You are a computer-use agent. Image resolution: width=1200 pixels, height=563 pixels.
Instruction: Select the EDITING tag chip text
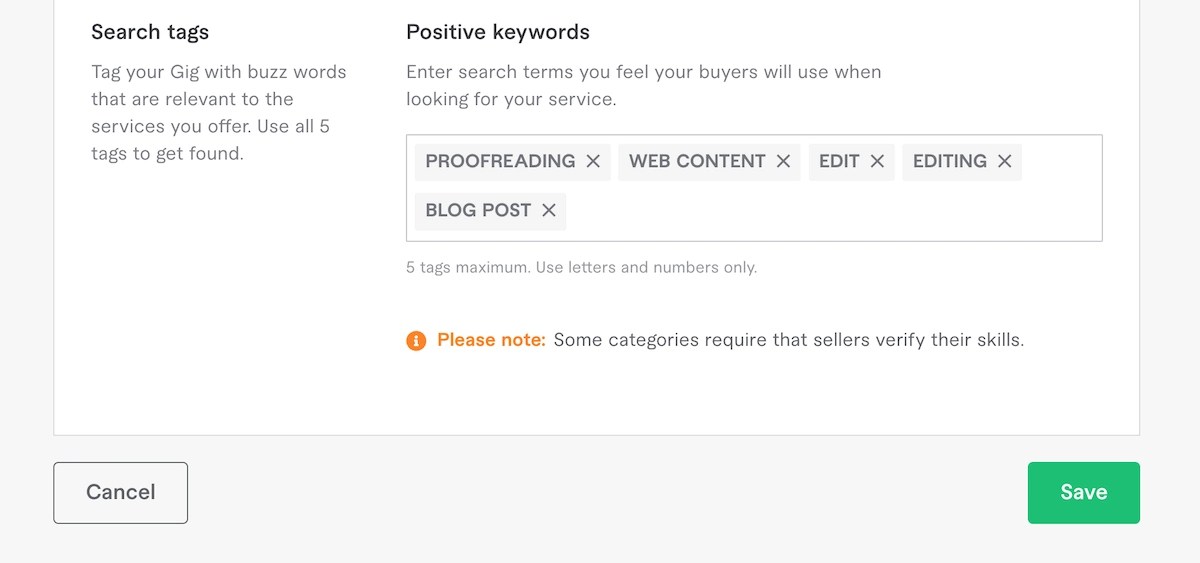click(x=949, y=161)
